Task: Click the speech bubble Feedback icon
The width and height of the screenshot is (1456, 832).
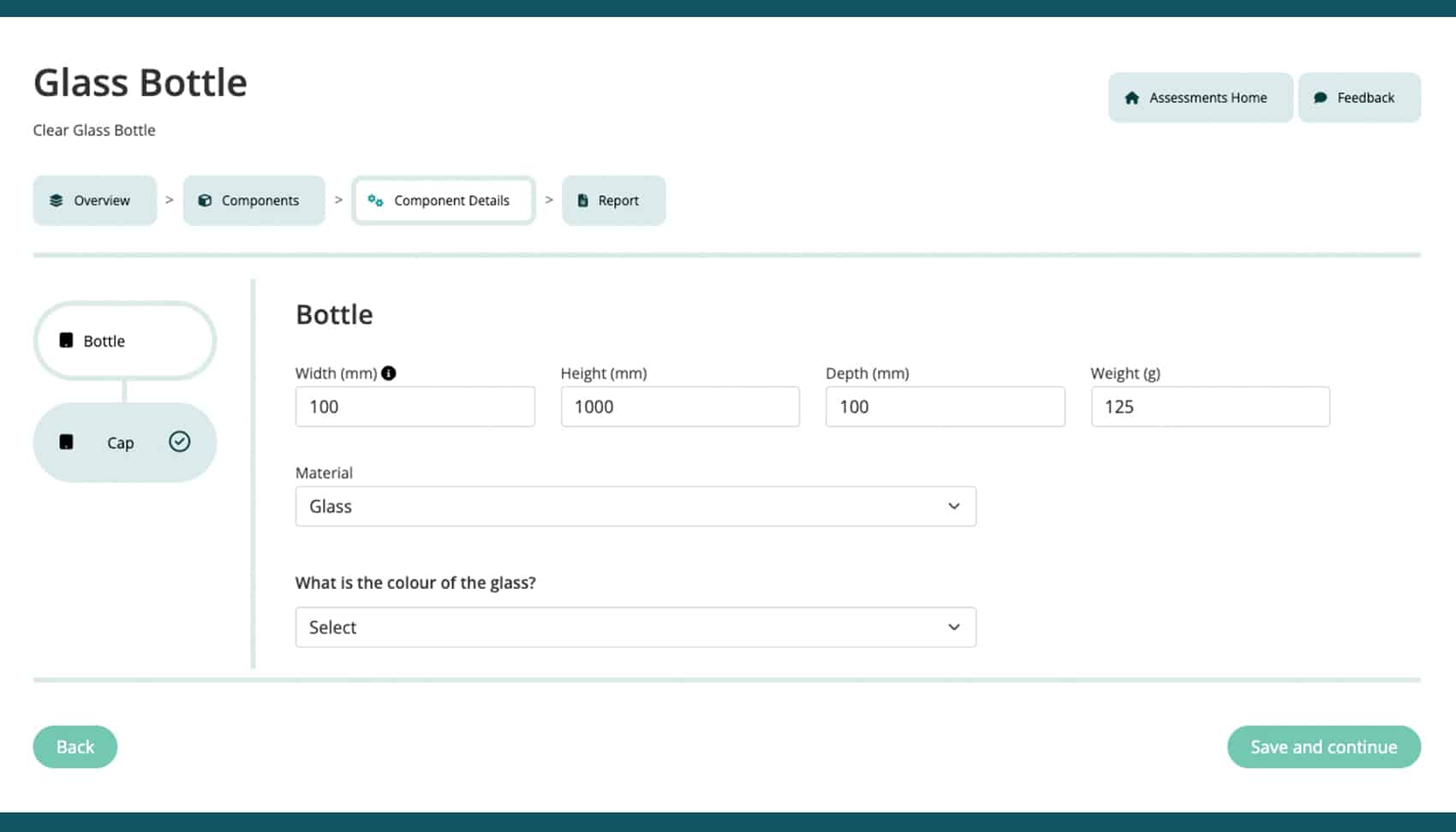Action: coord(1320,98)
